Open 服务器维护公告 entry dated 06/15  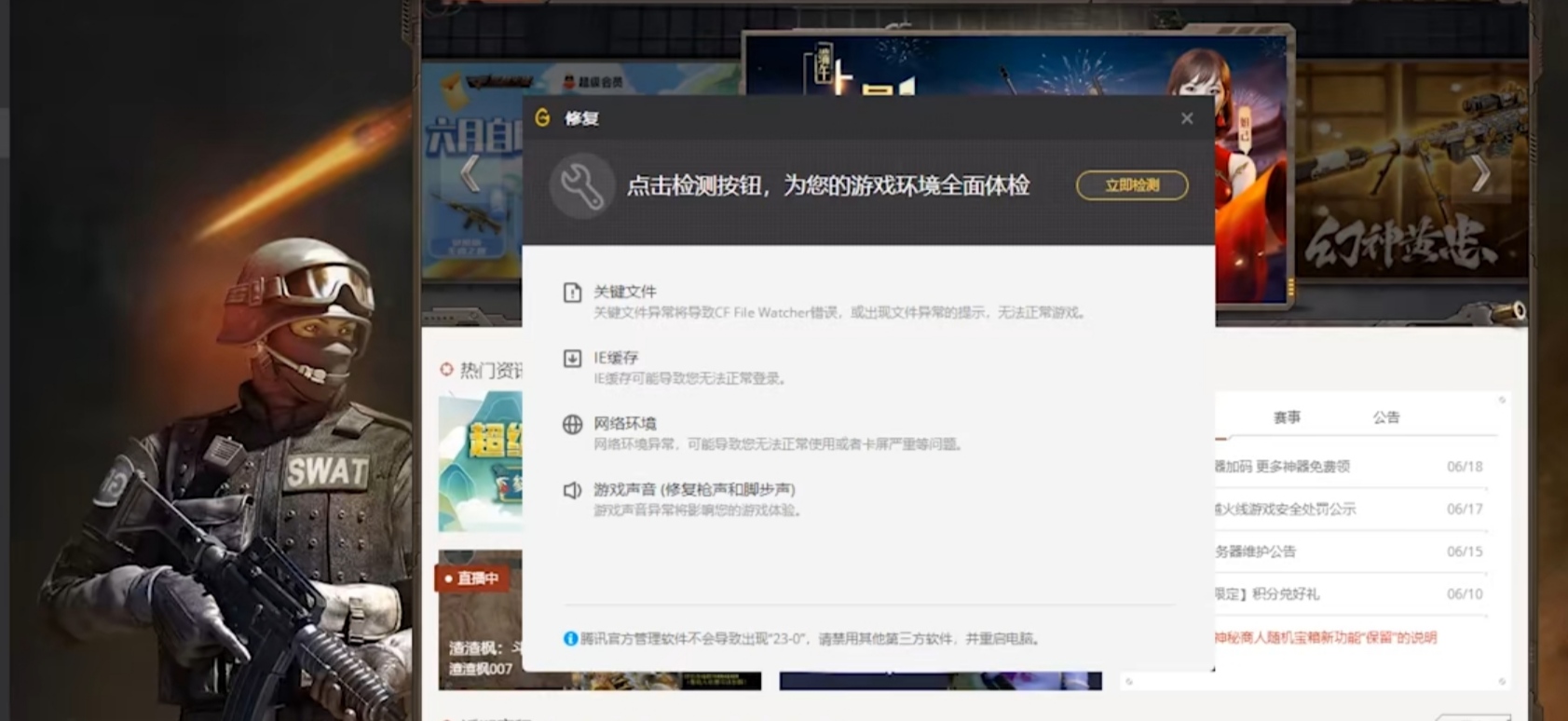1349,551
